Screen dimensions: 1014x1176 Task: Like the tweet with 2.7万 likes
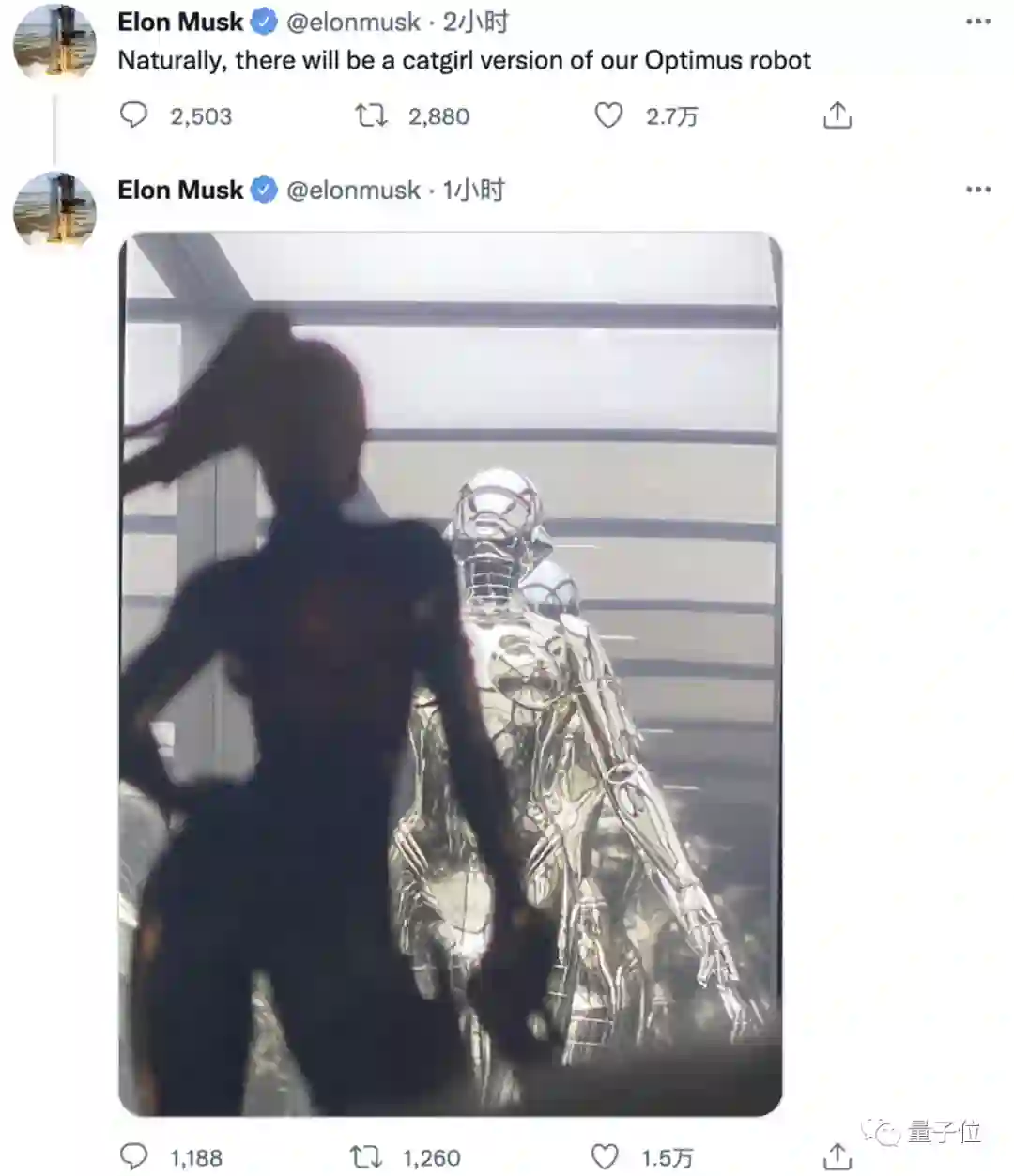pyautogui.click(x=608, y=115)
